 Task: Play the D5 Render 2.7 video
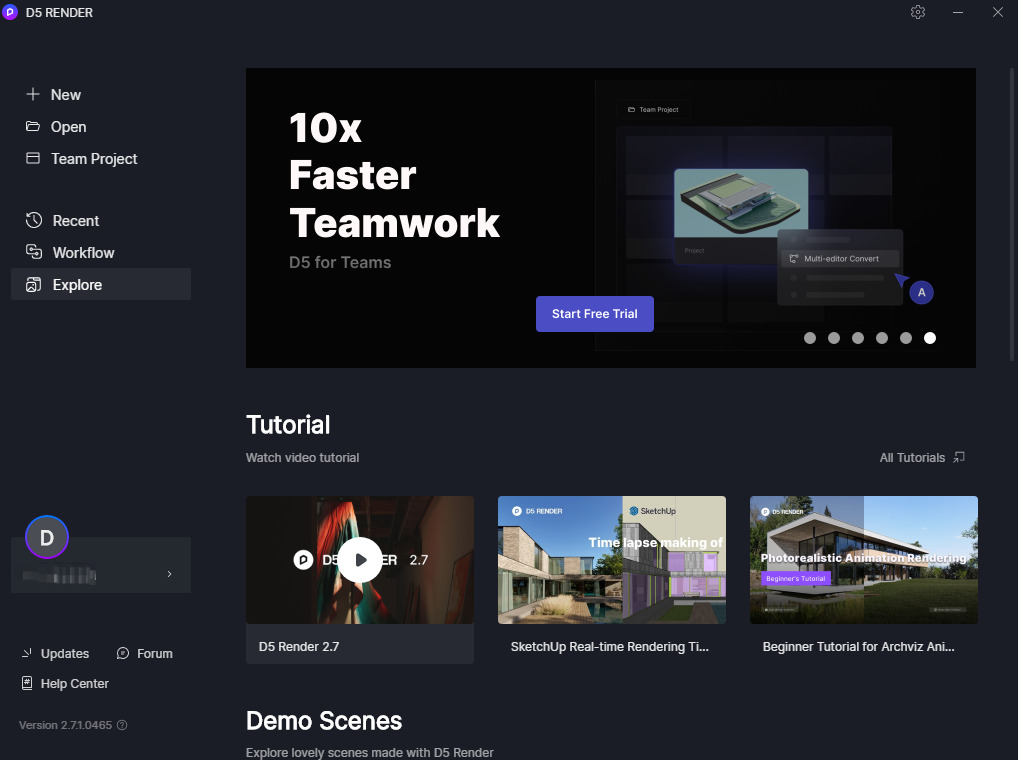pyautogui.click(x=360, y=559)
